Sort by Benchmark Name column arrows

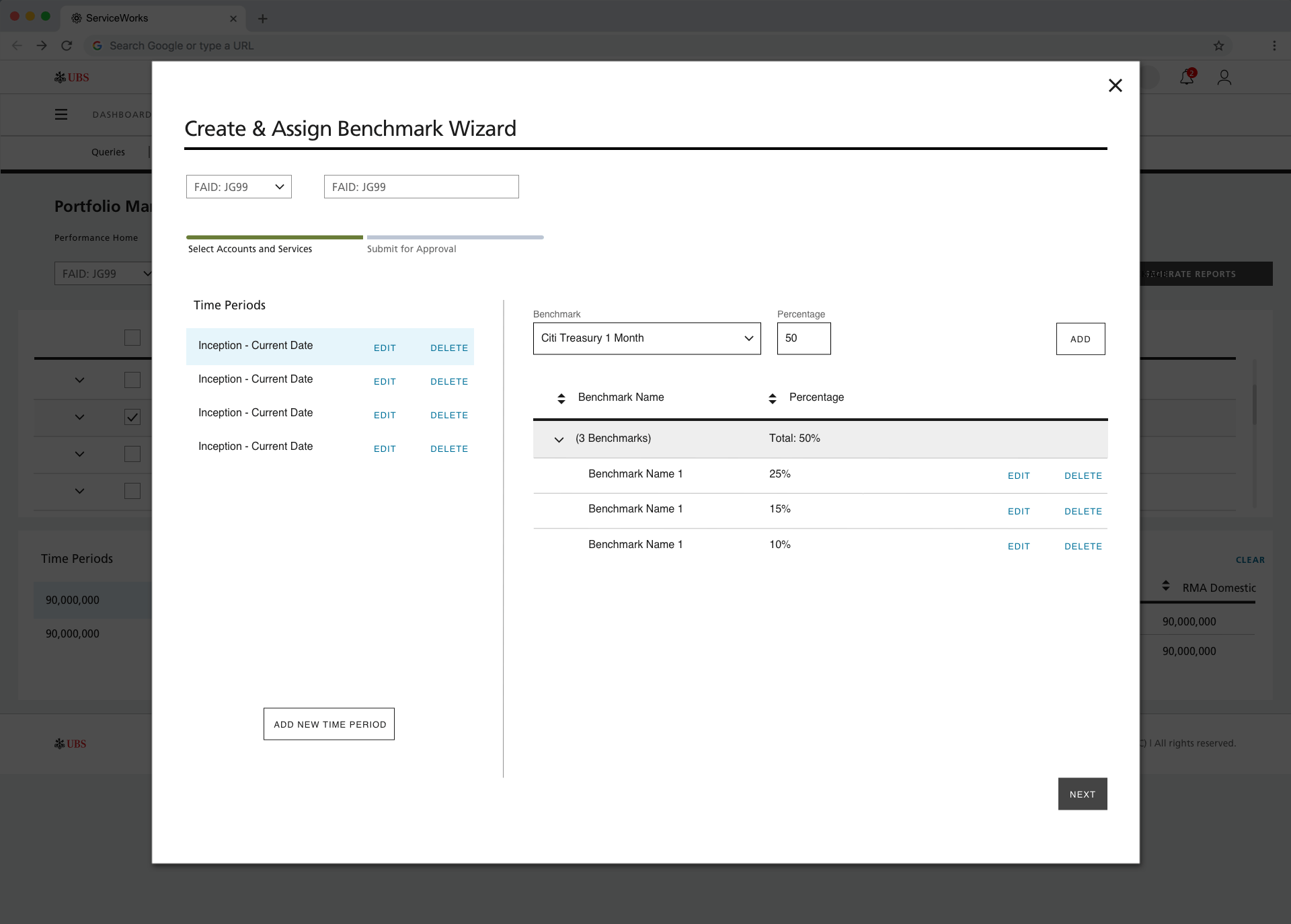pos(561,398)
